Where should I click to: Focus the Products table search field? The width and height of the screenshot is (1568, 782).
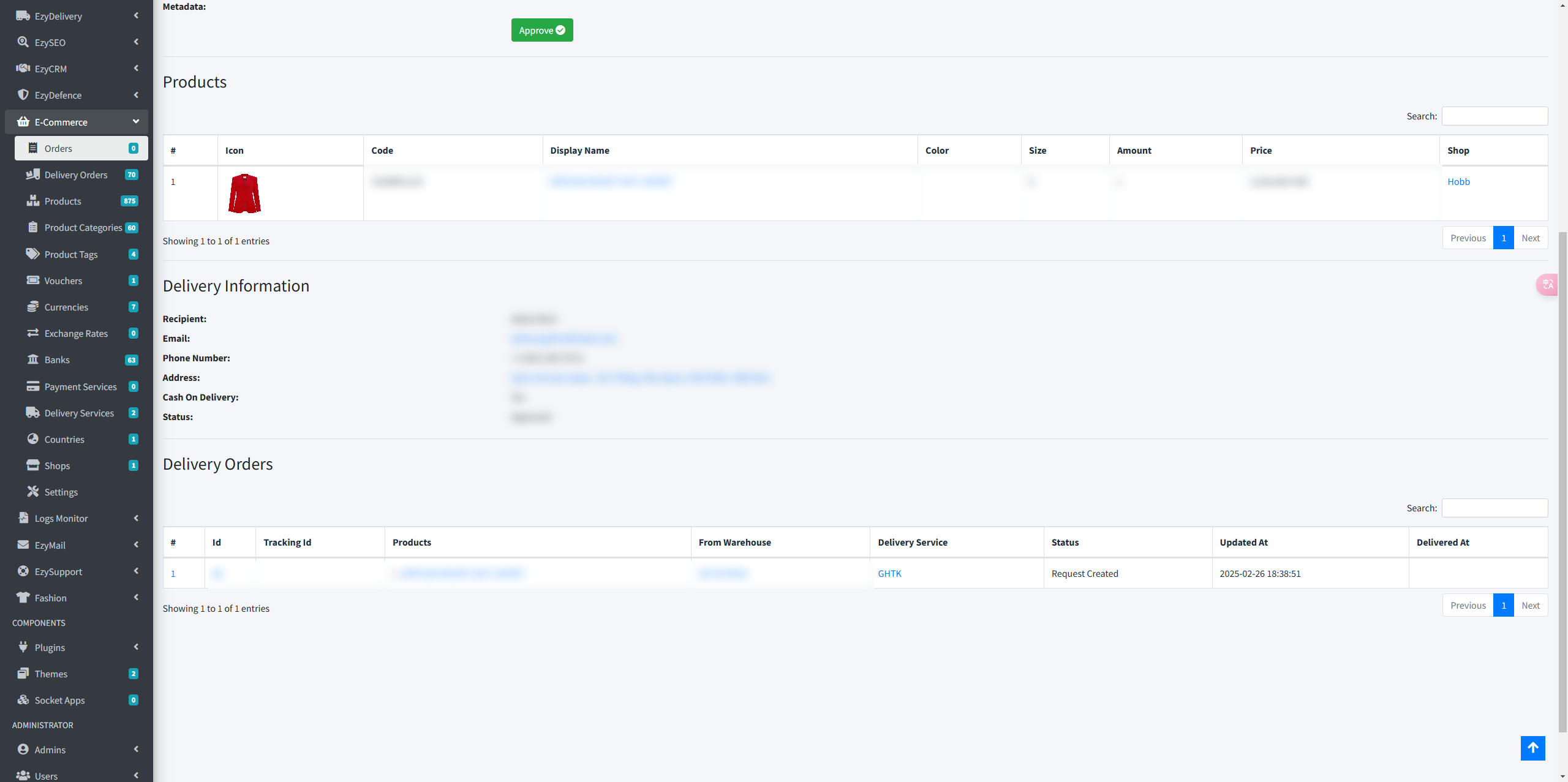1494,116
